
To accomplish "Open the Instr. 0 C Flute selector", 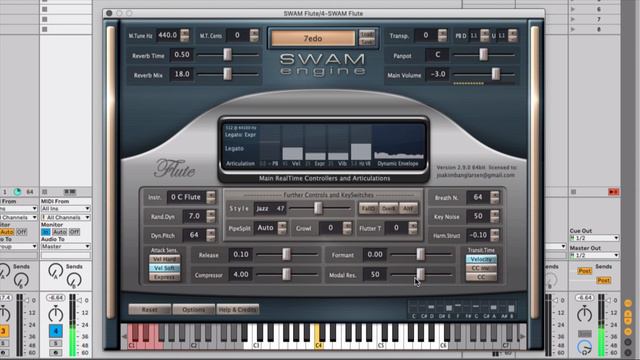I will 191,198.
